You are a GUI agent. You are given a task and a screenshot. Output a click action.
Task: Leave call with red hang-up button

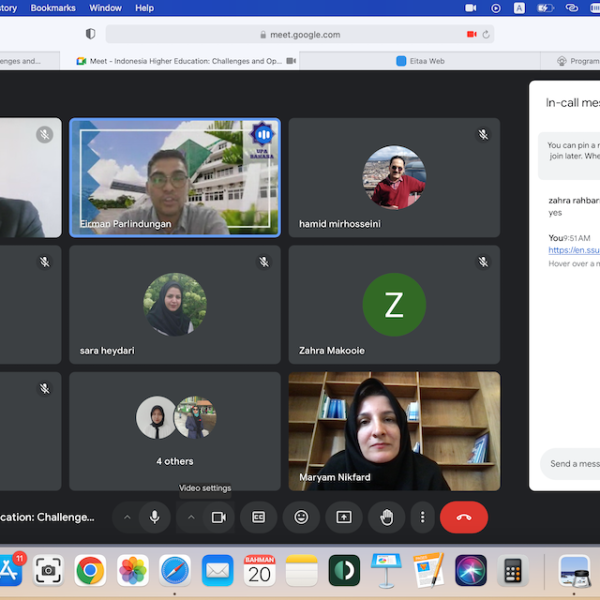[x=464, y=517]
